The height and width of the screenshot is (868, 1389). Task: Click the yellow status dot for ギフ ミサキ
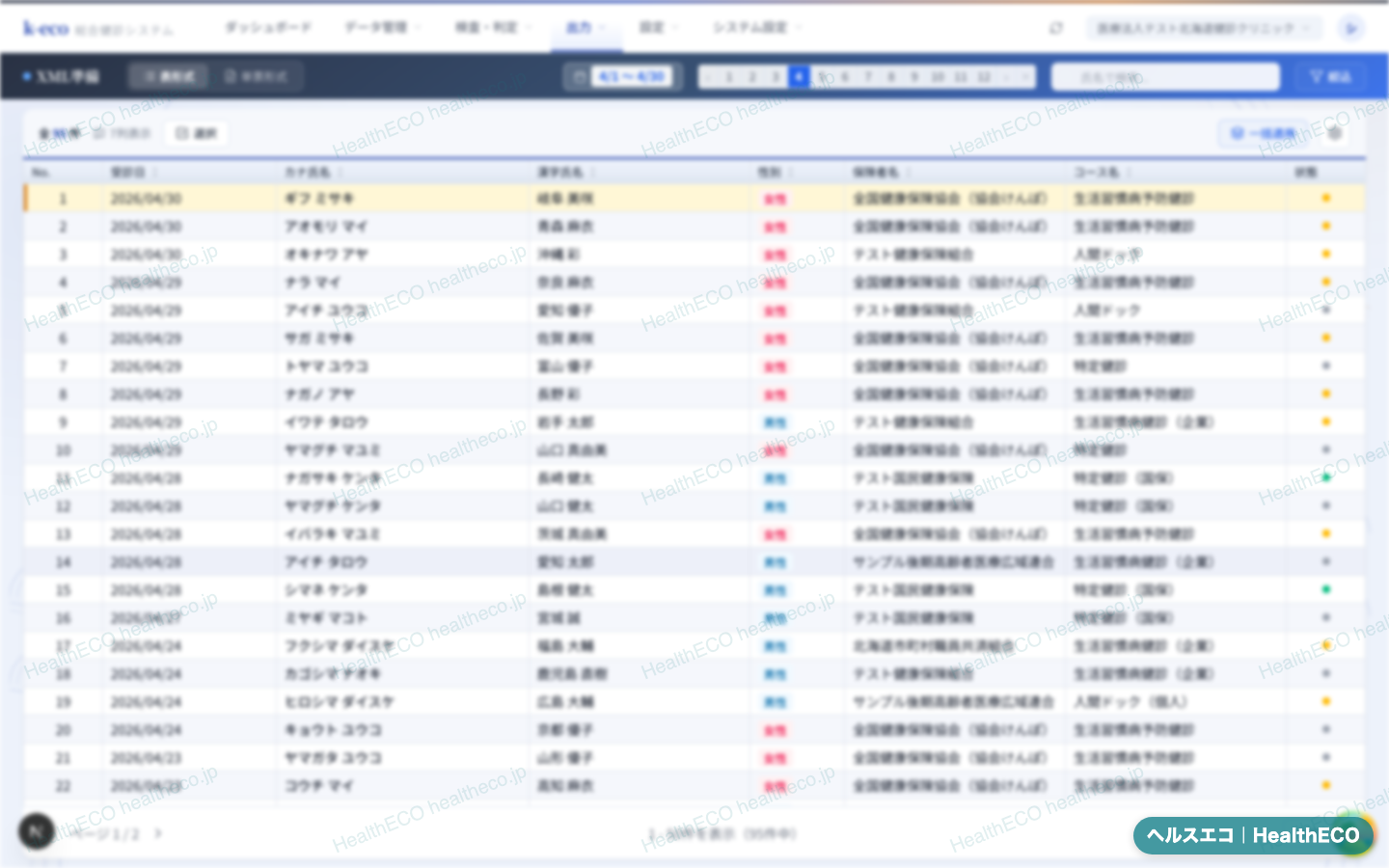point(1326,198)
